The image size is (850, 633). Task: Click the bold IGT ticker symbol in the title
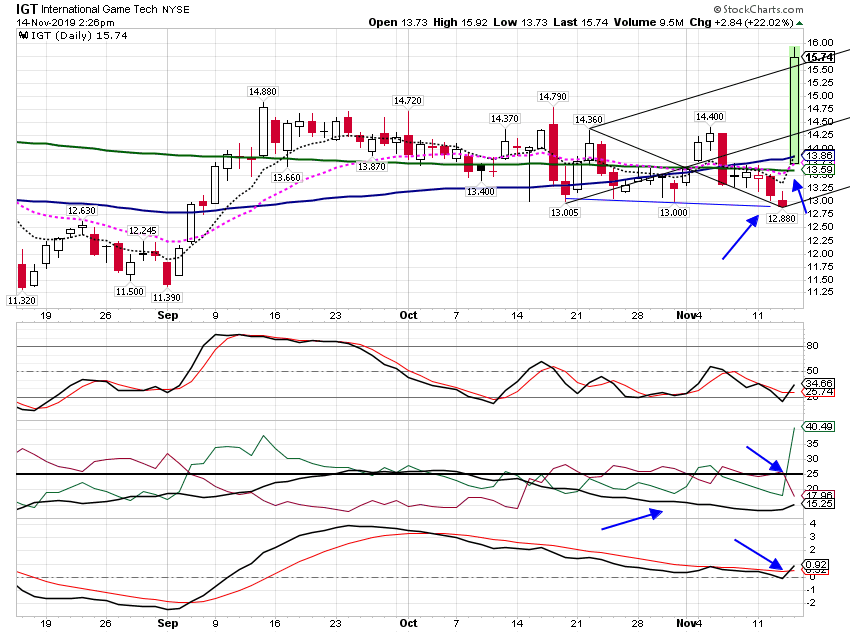[27, 9]
